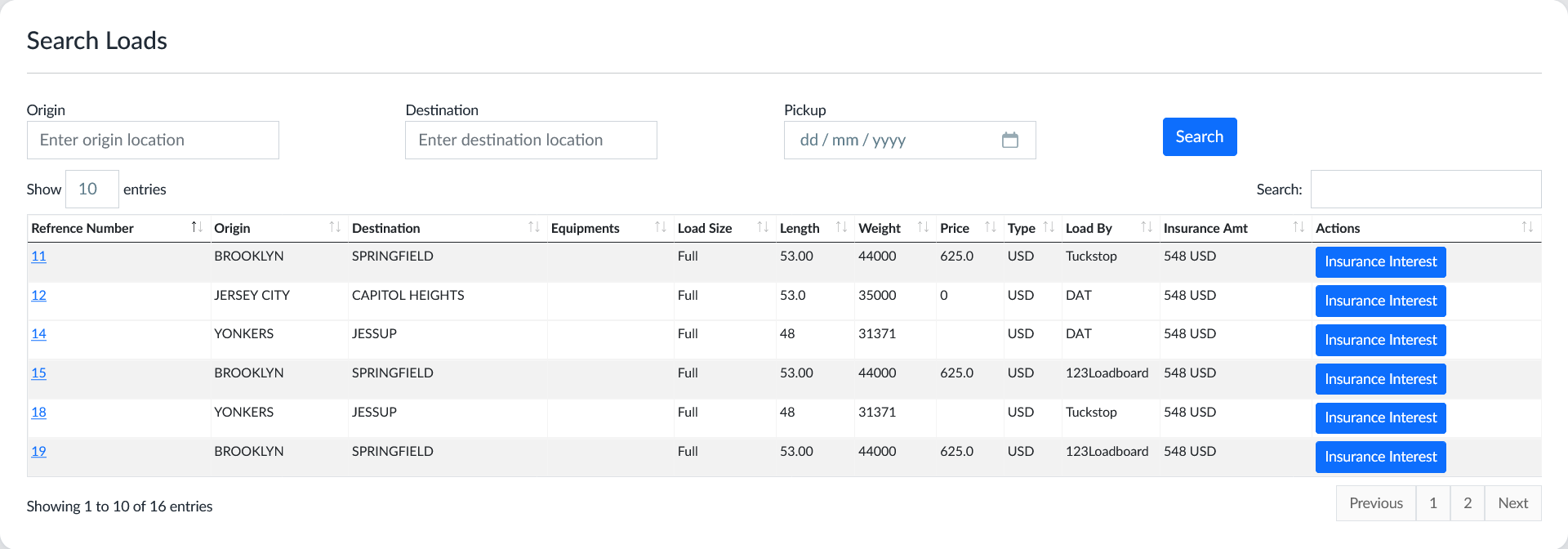Screen dimensions: 1568x549
Task: Go to the Next page
Action: 1513,503
